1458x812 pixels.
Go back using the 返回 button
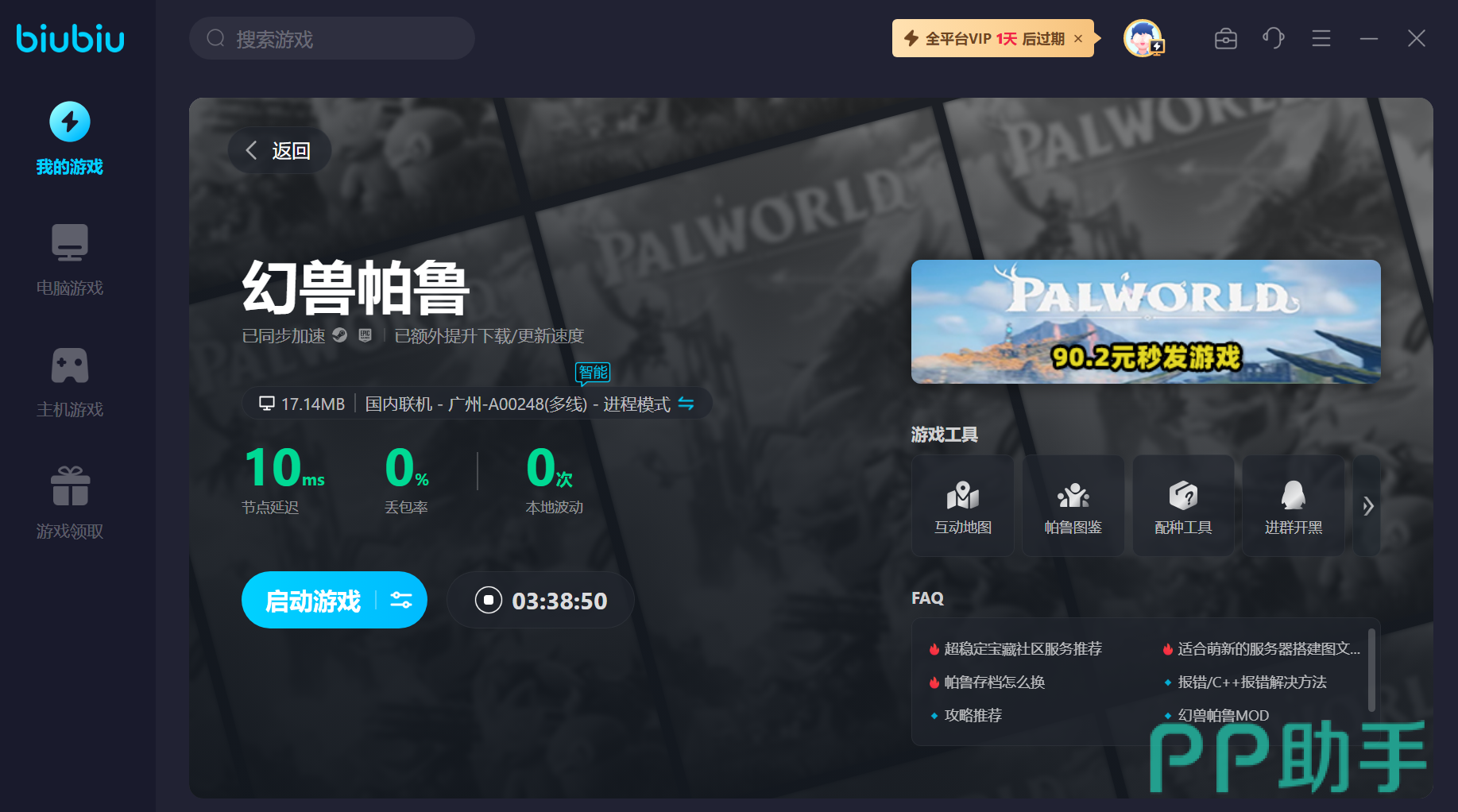click(x=279, y=150)
